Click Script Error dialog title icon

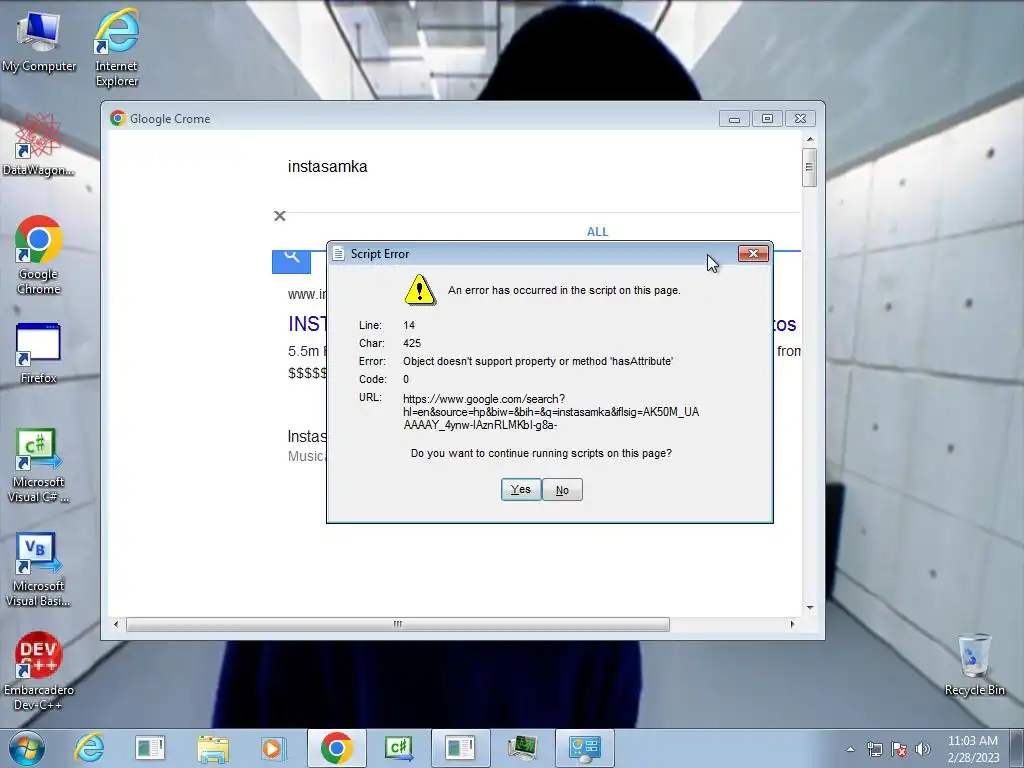[338, 253]
